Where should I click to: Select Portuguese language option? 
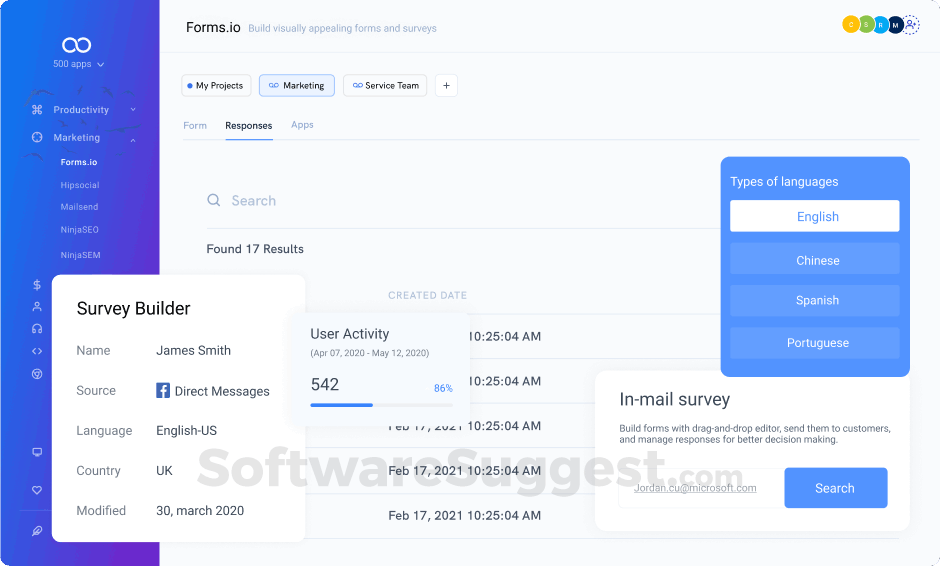point(815,343)
